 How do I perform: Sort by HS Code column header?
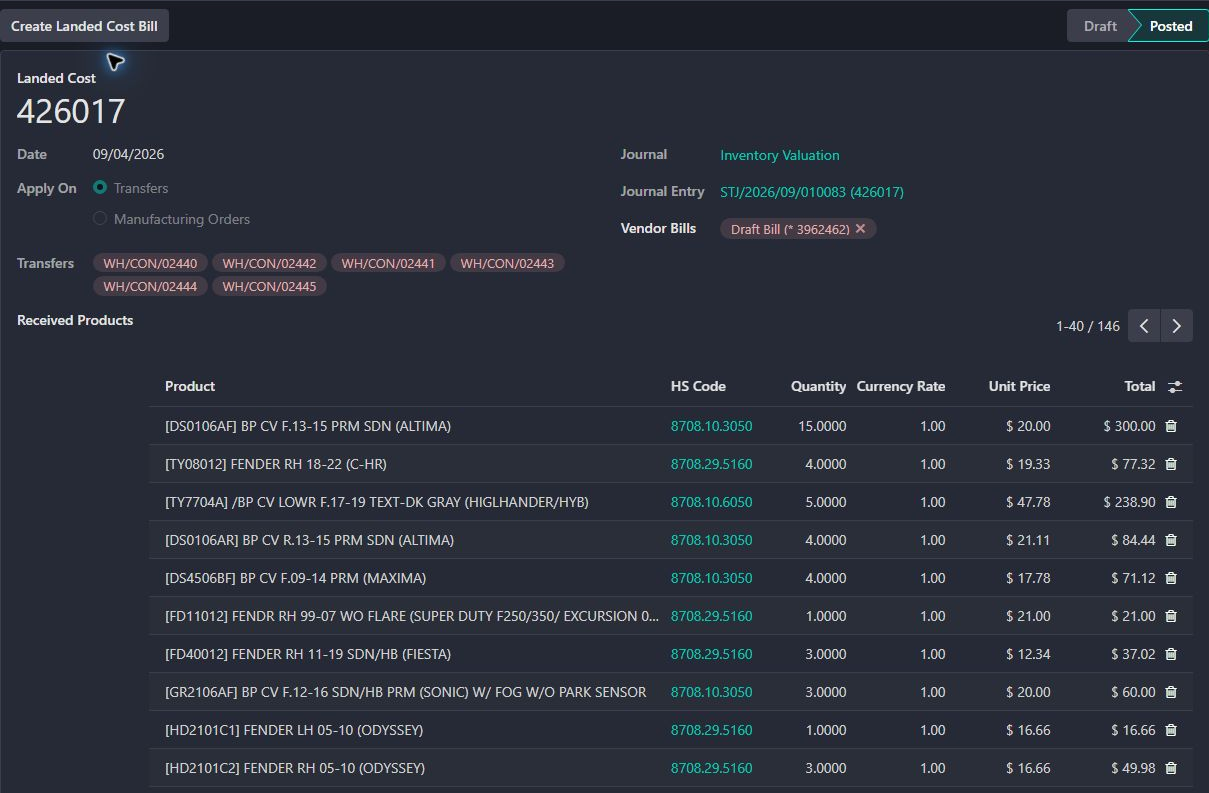point(698,386)
